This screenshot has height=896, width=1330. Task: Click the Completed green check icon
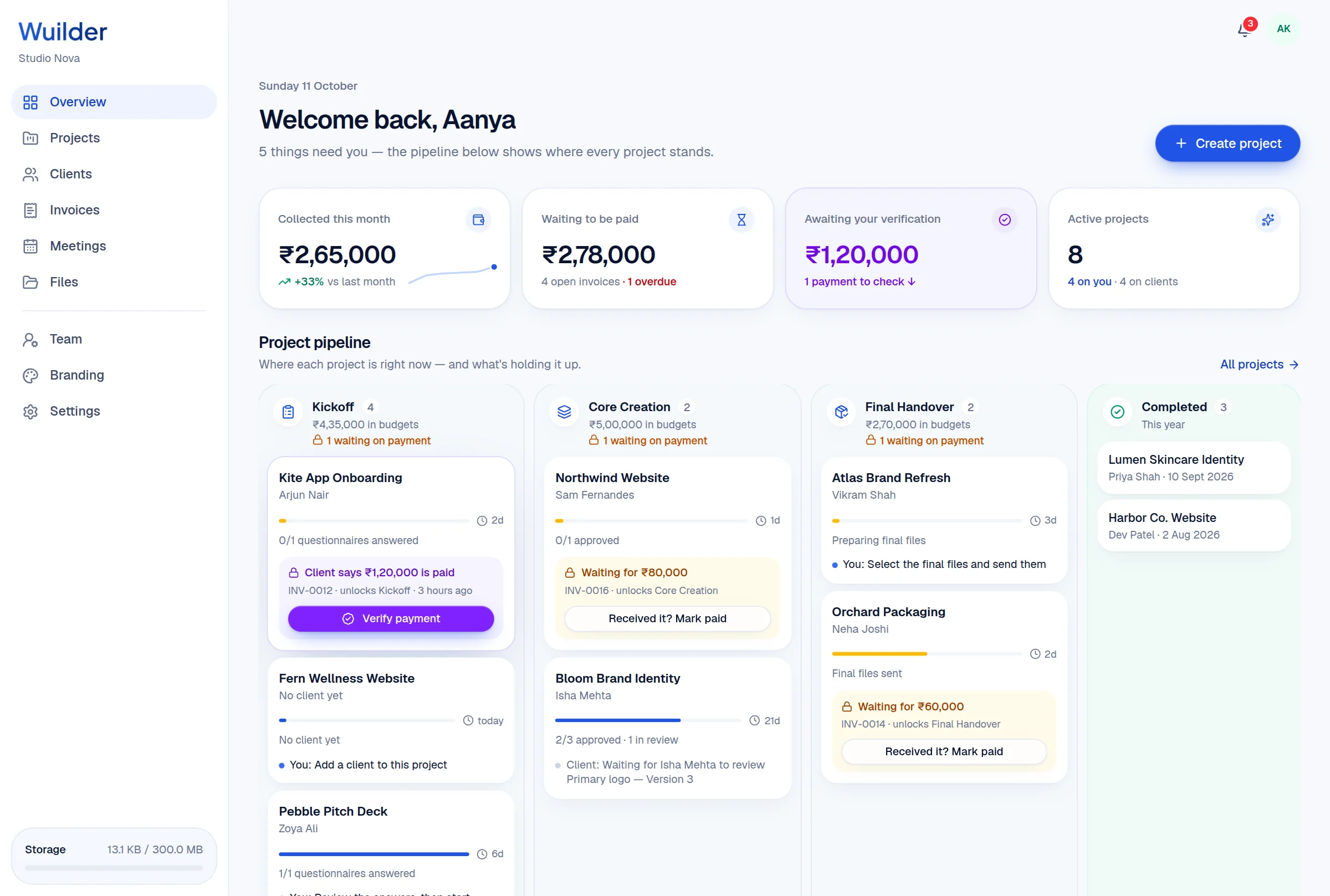[x=1117, y=411]
